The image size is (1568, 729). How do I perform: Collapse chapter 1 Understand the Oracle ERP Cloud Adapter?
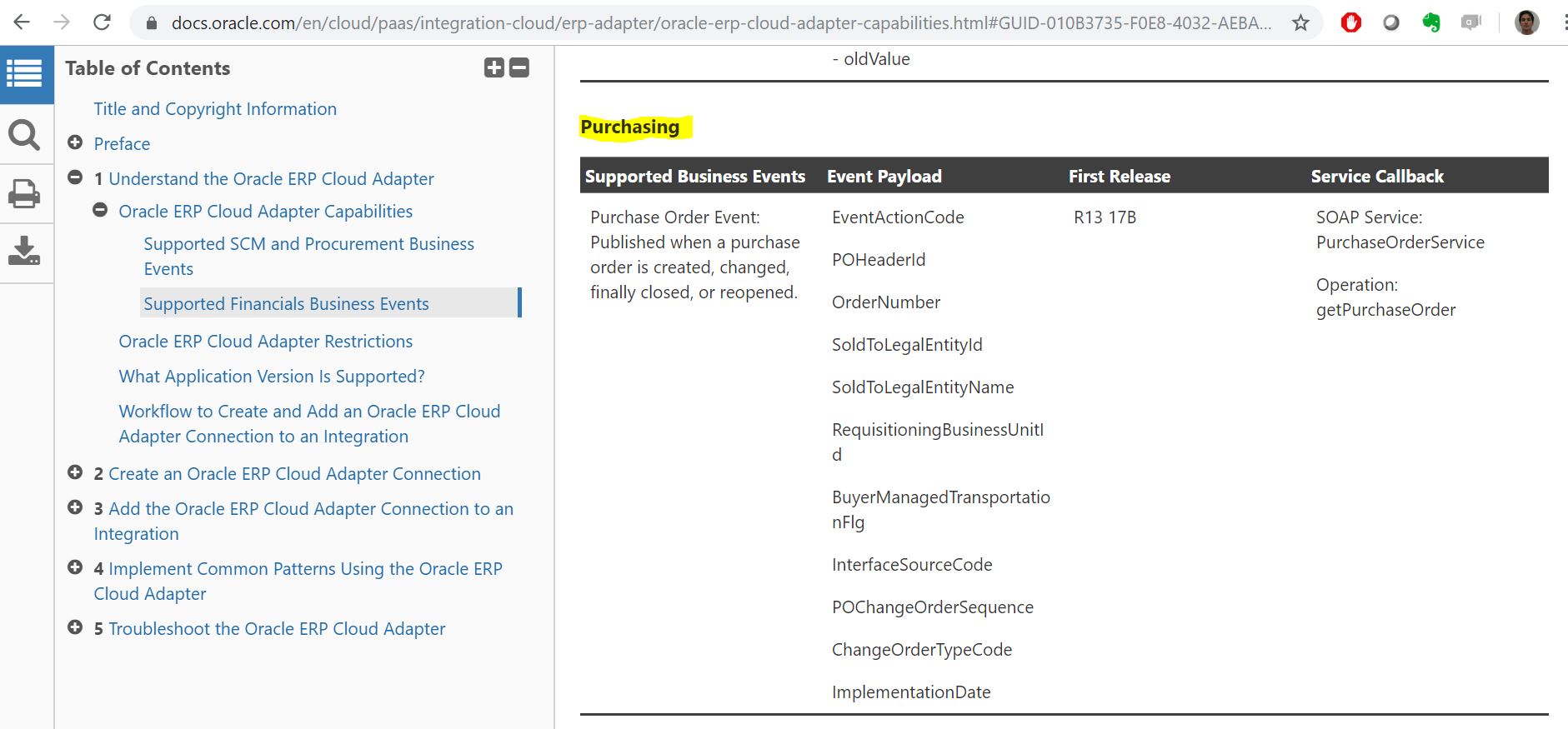(x=75, y=177)
